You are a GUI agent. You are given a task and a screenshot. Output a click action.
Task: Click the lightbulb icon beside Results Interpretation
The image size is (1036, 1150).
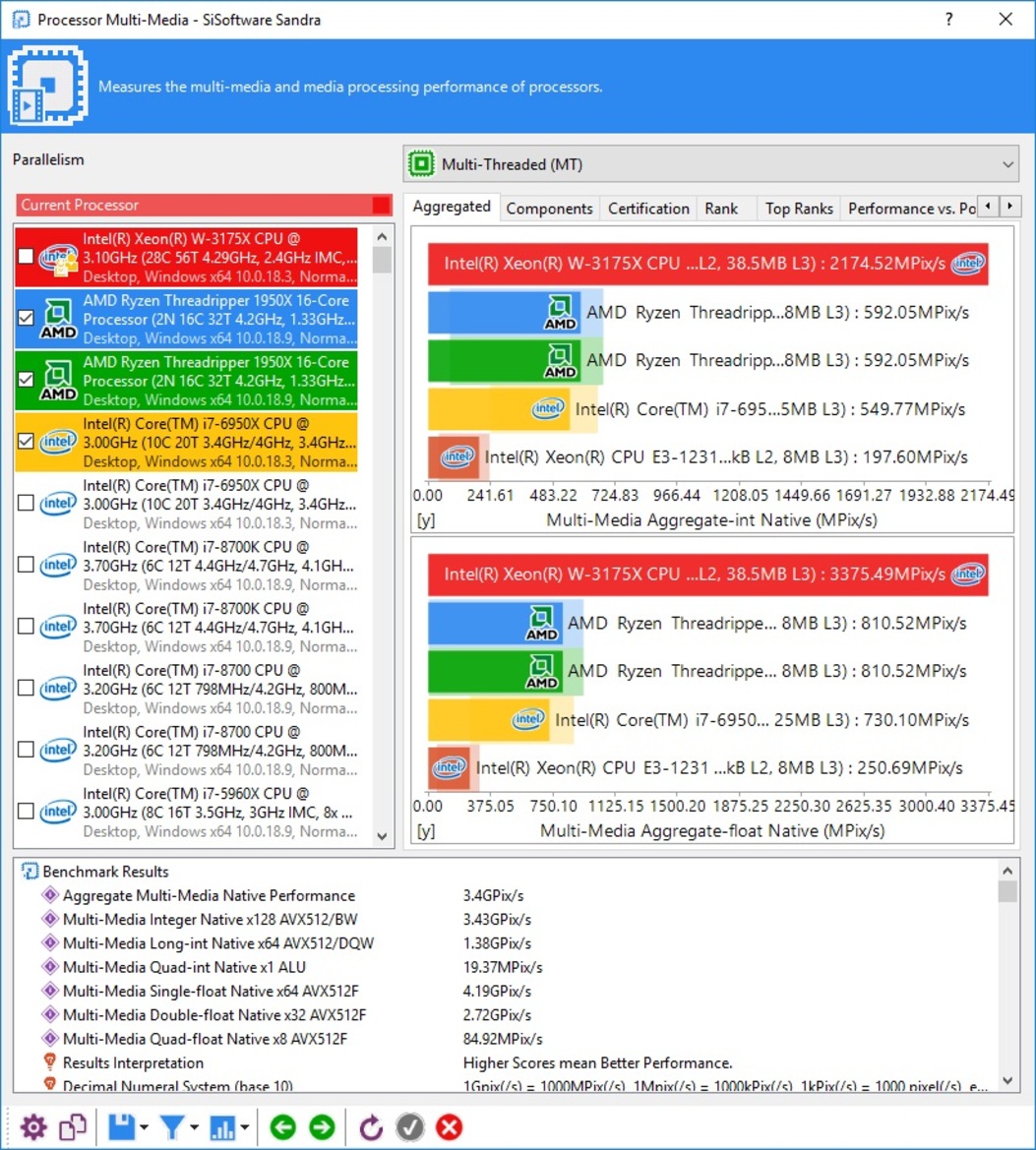click(50, 1062)
